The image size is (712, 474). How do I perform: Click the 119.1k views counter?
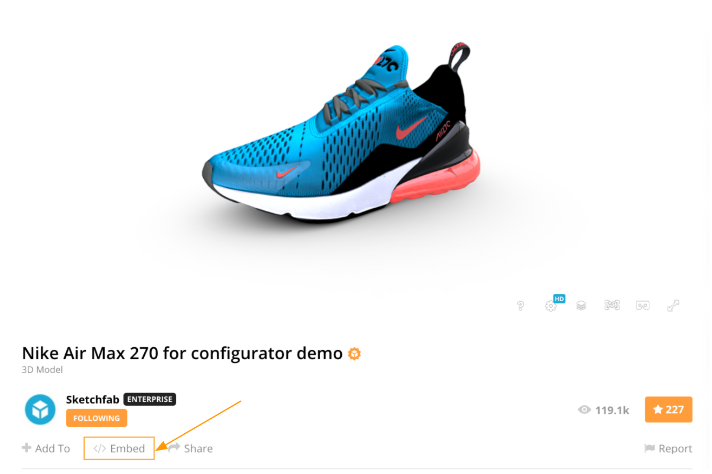603,410
